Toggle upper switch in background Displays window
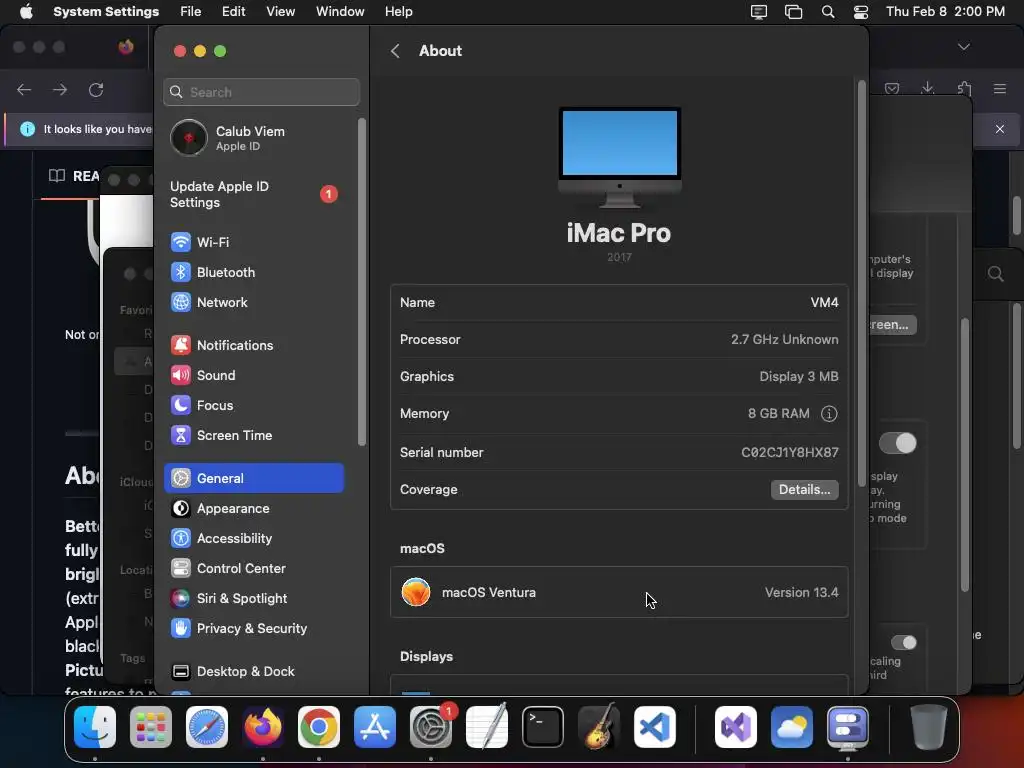The width and height of the screenshot is (1024, 768). coord(898,443)
